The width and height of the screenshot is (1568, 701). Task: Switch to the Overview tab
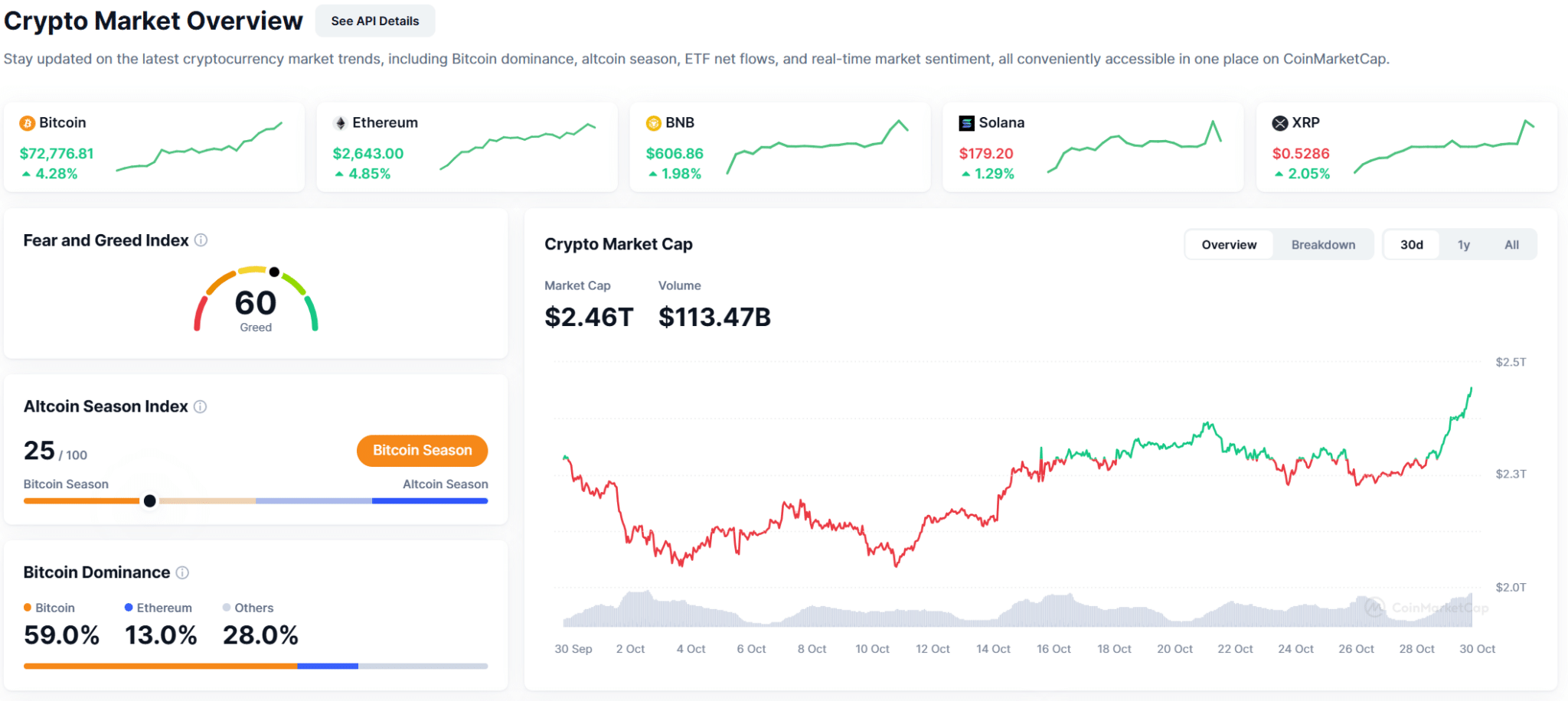click(x=1229, y=245)
